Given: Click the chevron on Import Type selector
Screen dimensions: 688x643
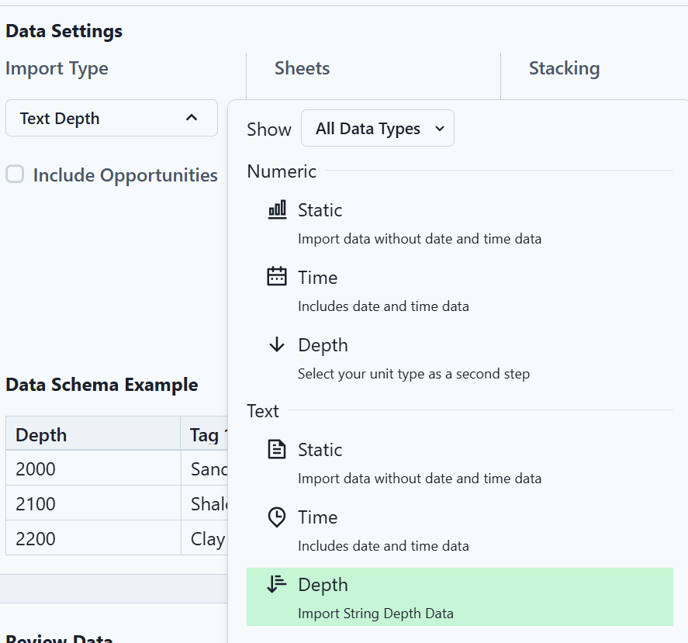Looking at the screenshot, I should pyautogui.click(x=191, y=118).
